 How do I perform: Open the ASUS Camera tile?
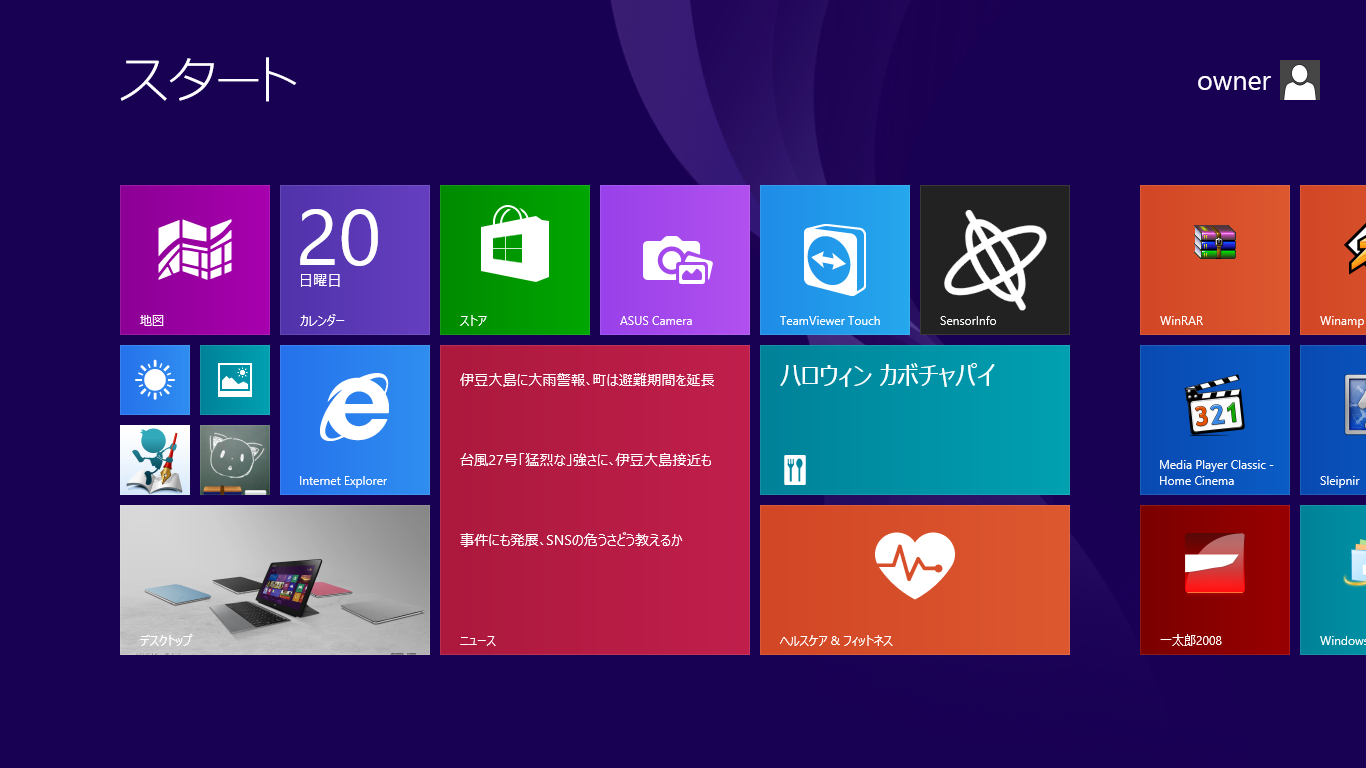675,260
